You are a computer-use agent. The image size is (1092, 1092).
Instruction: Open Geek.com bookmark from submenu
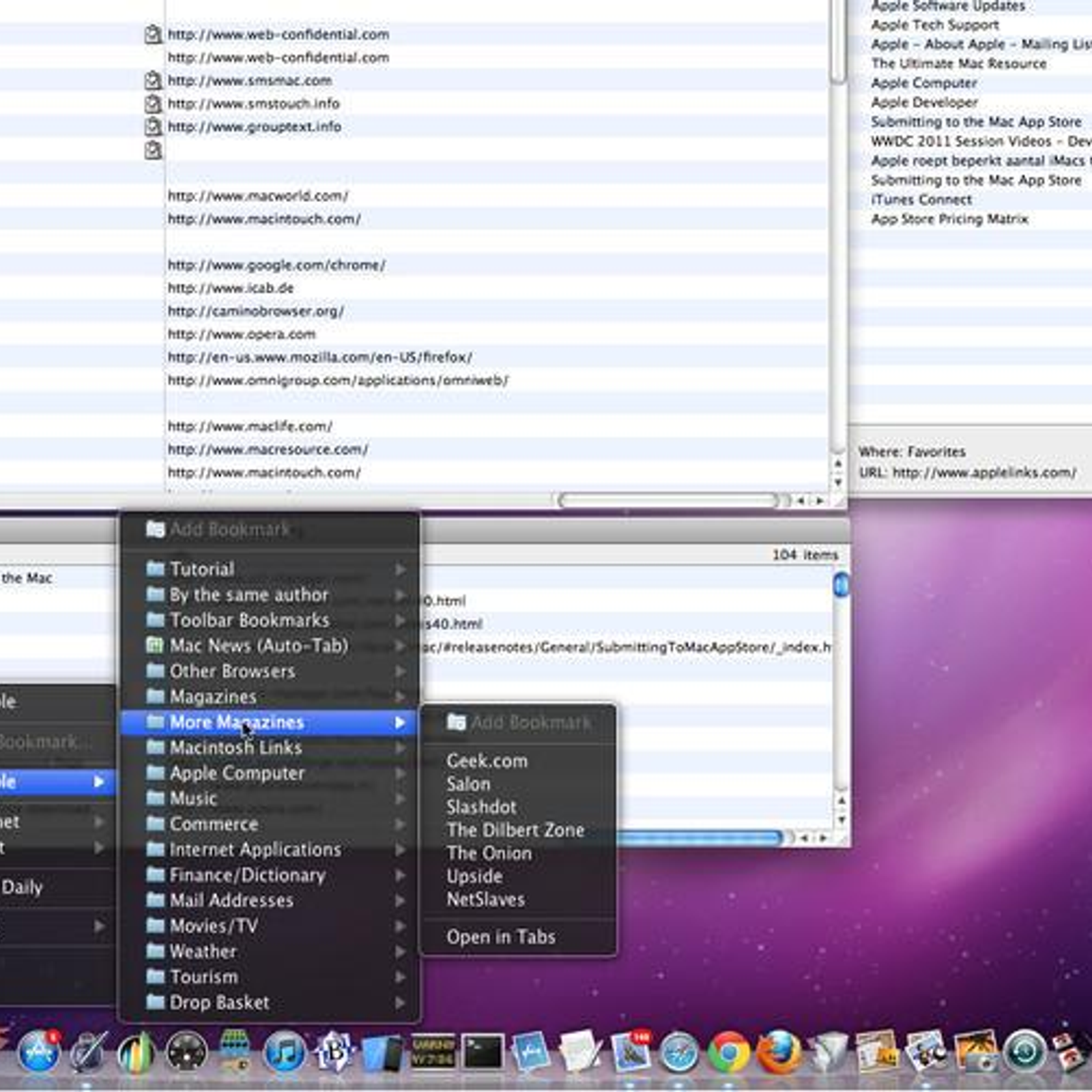click(519, 761)
